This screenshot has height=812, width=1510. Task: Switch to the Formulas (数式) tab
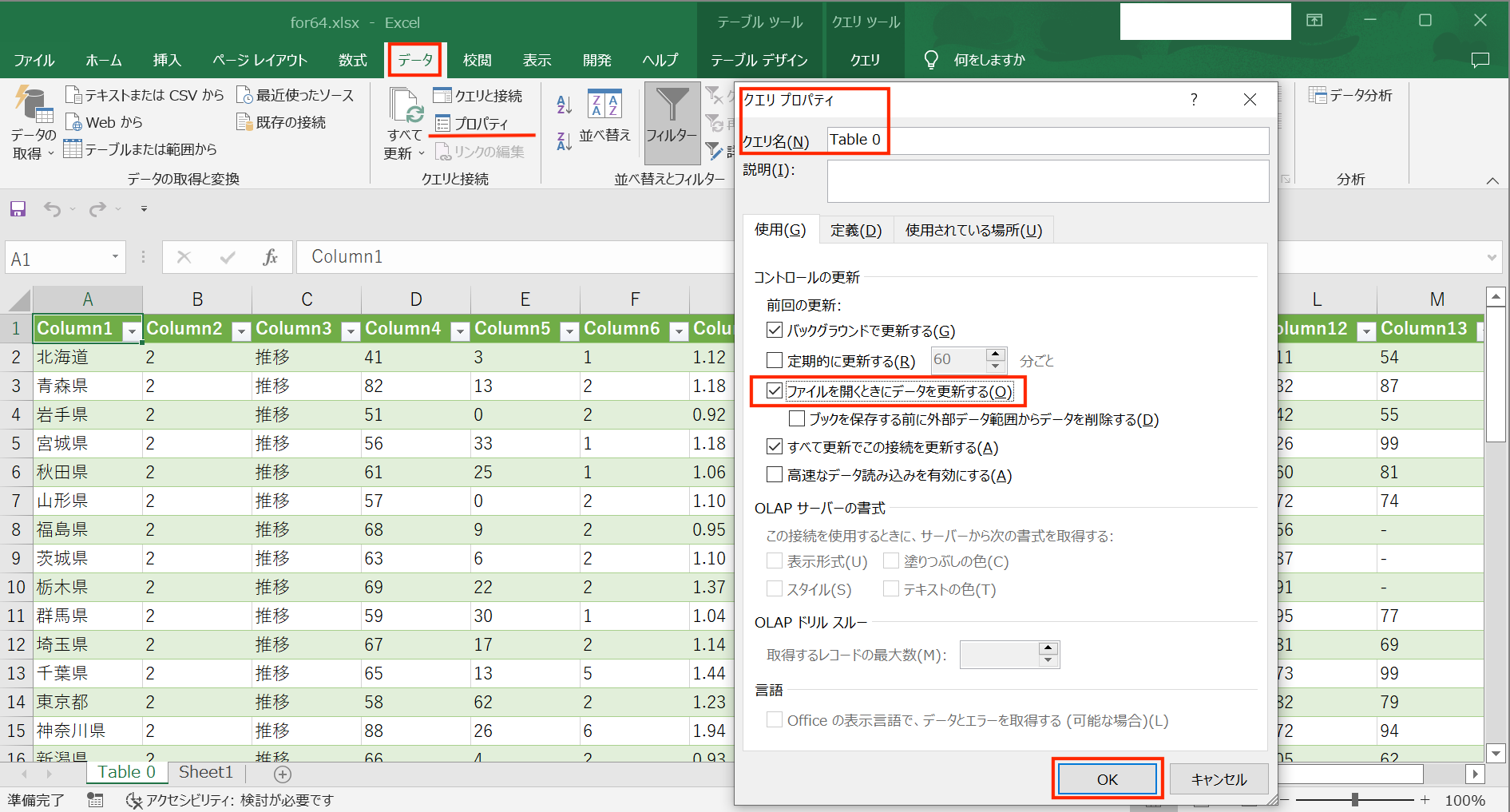coord(352,60)
